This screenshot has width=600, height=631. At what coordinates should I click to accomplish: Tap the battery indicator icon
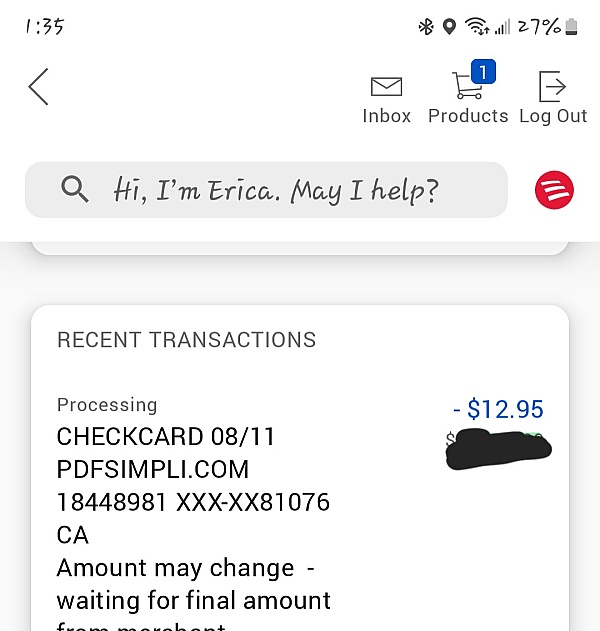point(572,27)
